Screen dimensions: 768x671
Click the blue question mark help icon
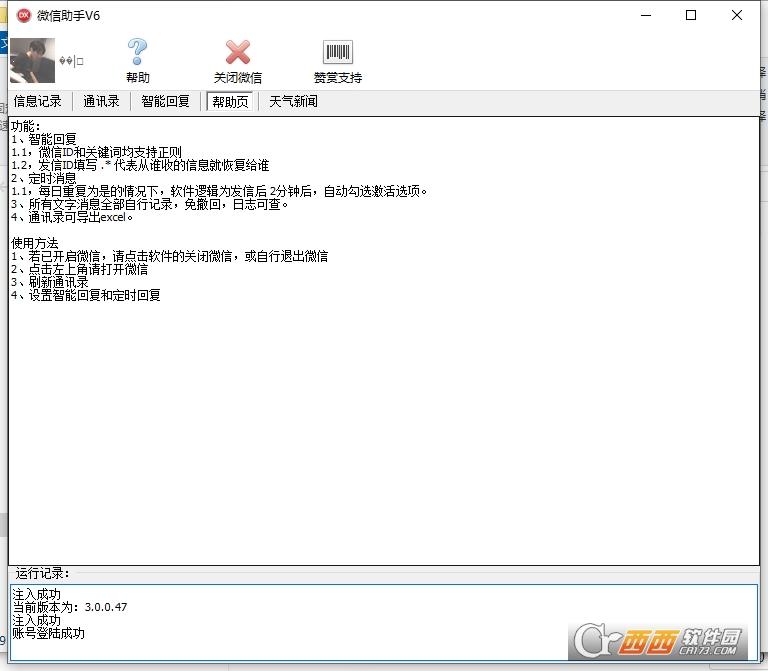pyautogui.click(x=137, y=52)
